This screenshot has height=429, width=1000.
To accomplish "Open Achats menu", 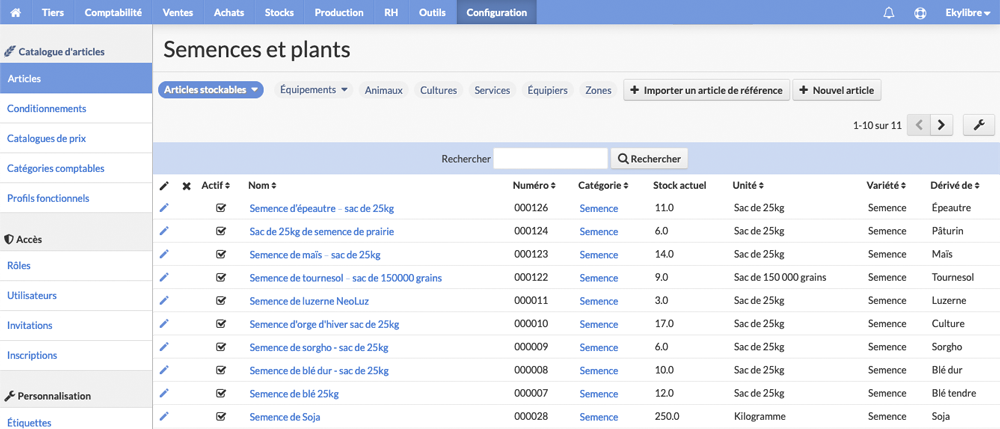I will click(230, 12).
